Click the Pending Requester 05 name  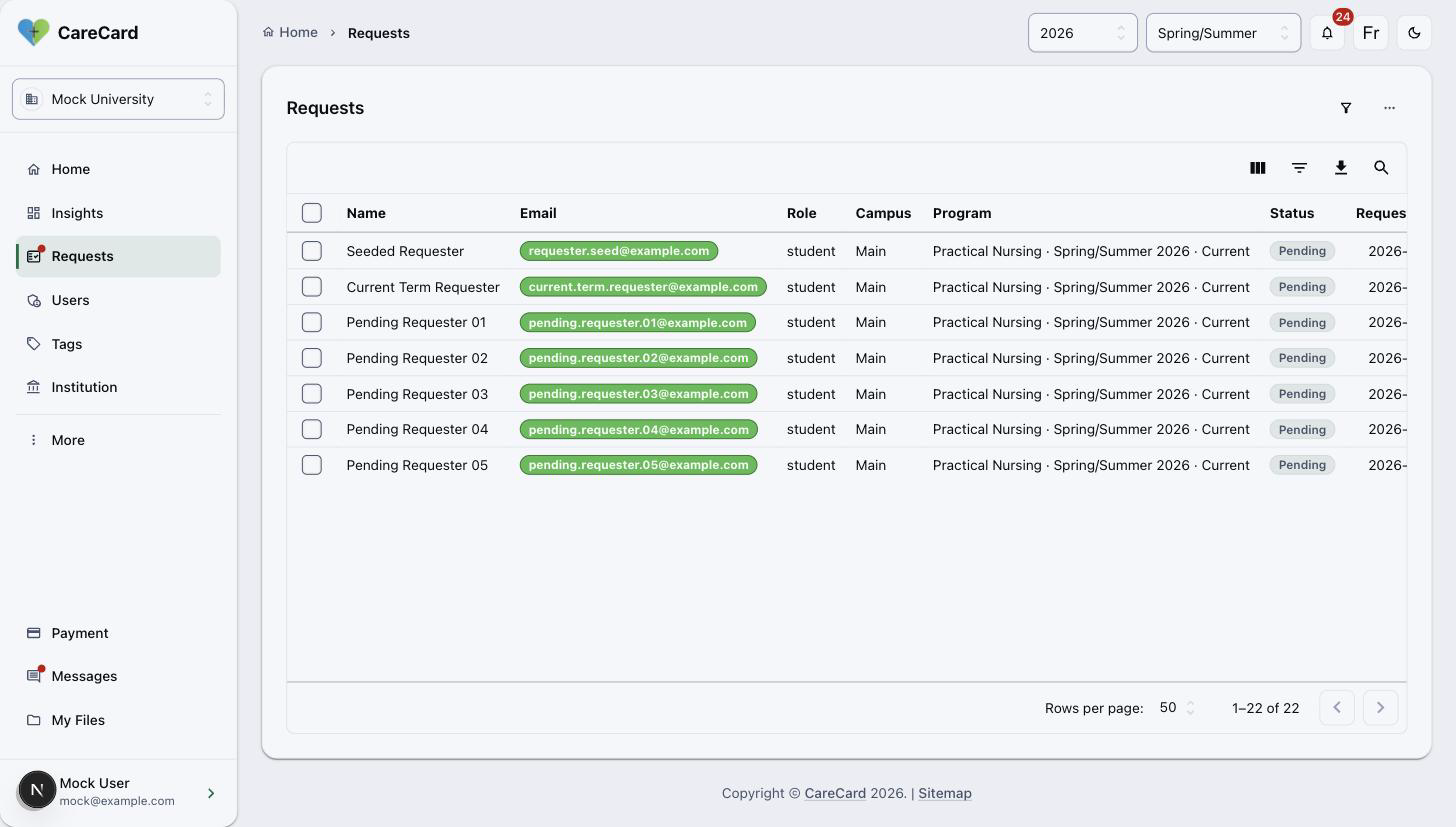[x=417, y=465]
